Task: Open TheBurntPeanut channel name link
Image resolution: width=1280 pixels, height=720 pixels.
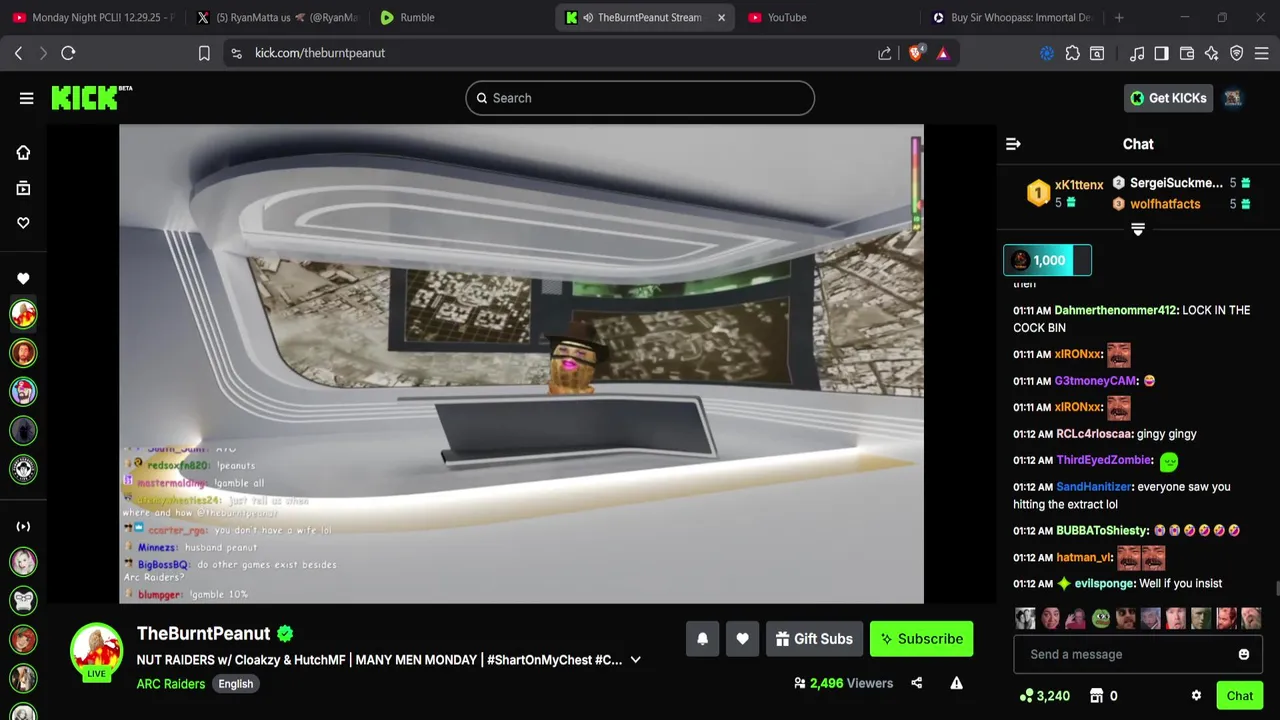Action: pos(204,633)
